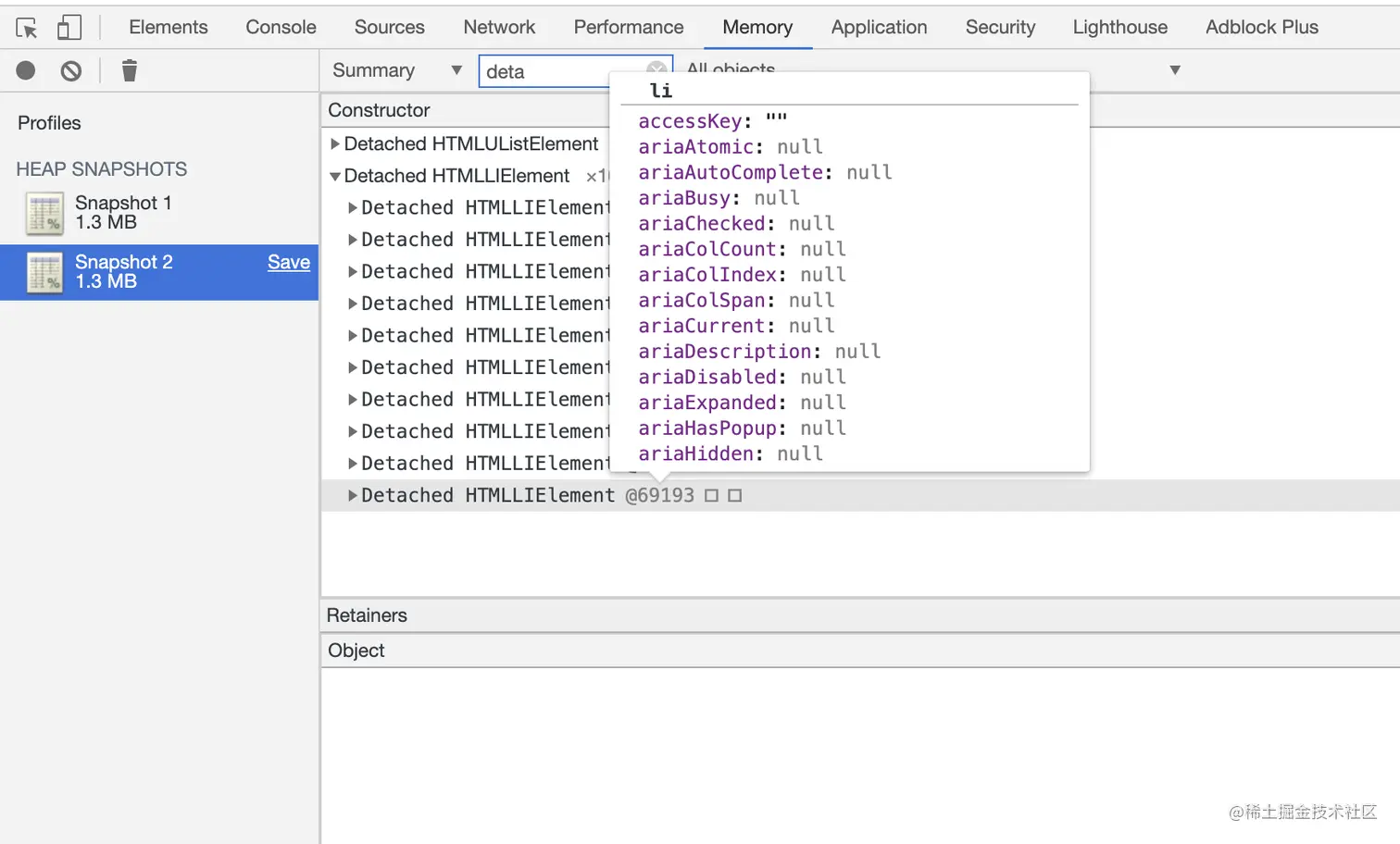Viewport: 1400px width, 844px height.
Task: Open the Summary view dropdown
Action: tap(396, 70)
